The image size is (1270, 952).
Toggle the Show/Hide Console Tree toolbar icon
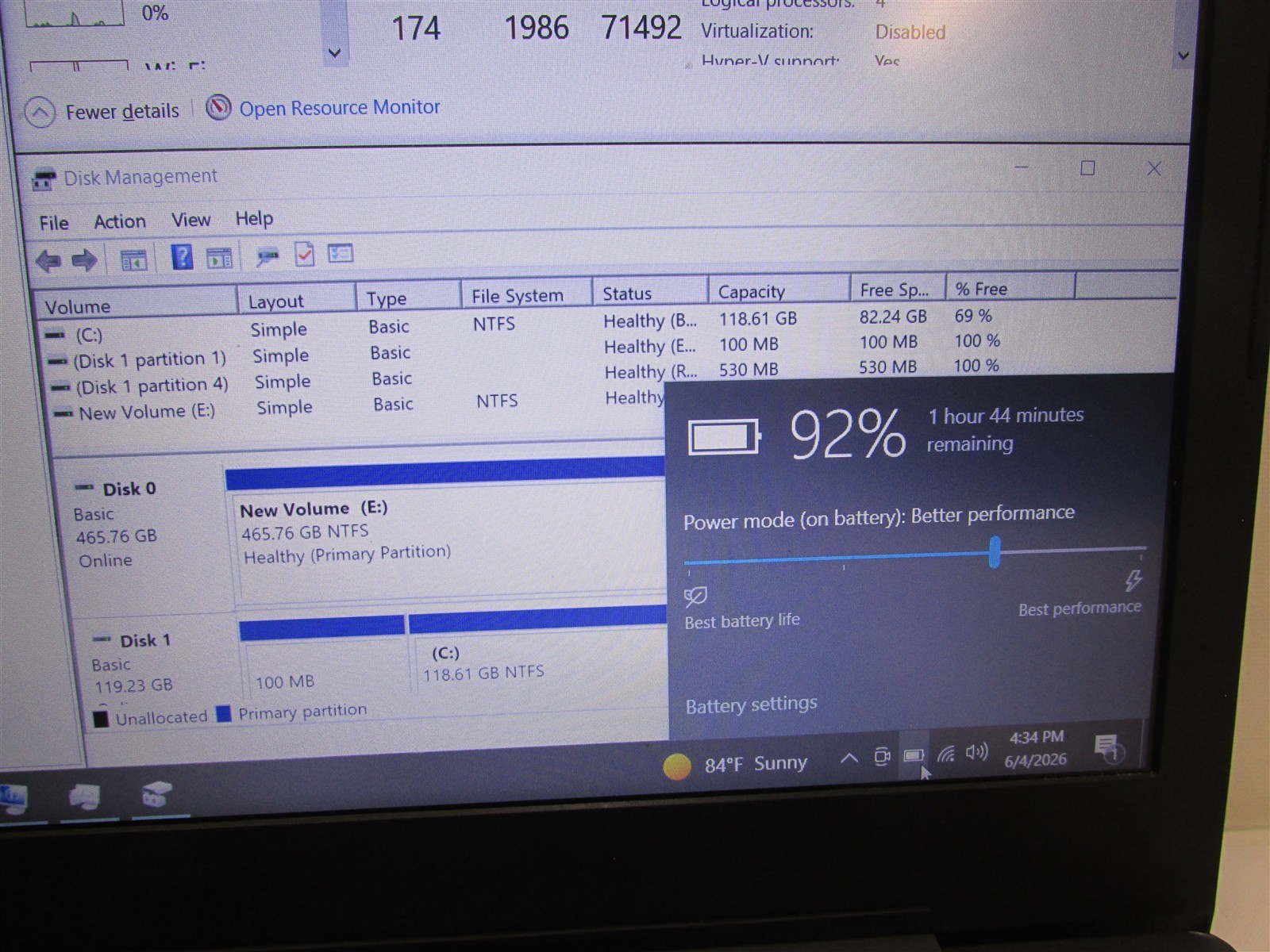[x=133, y=259]
